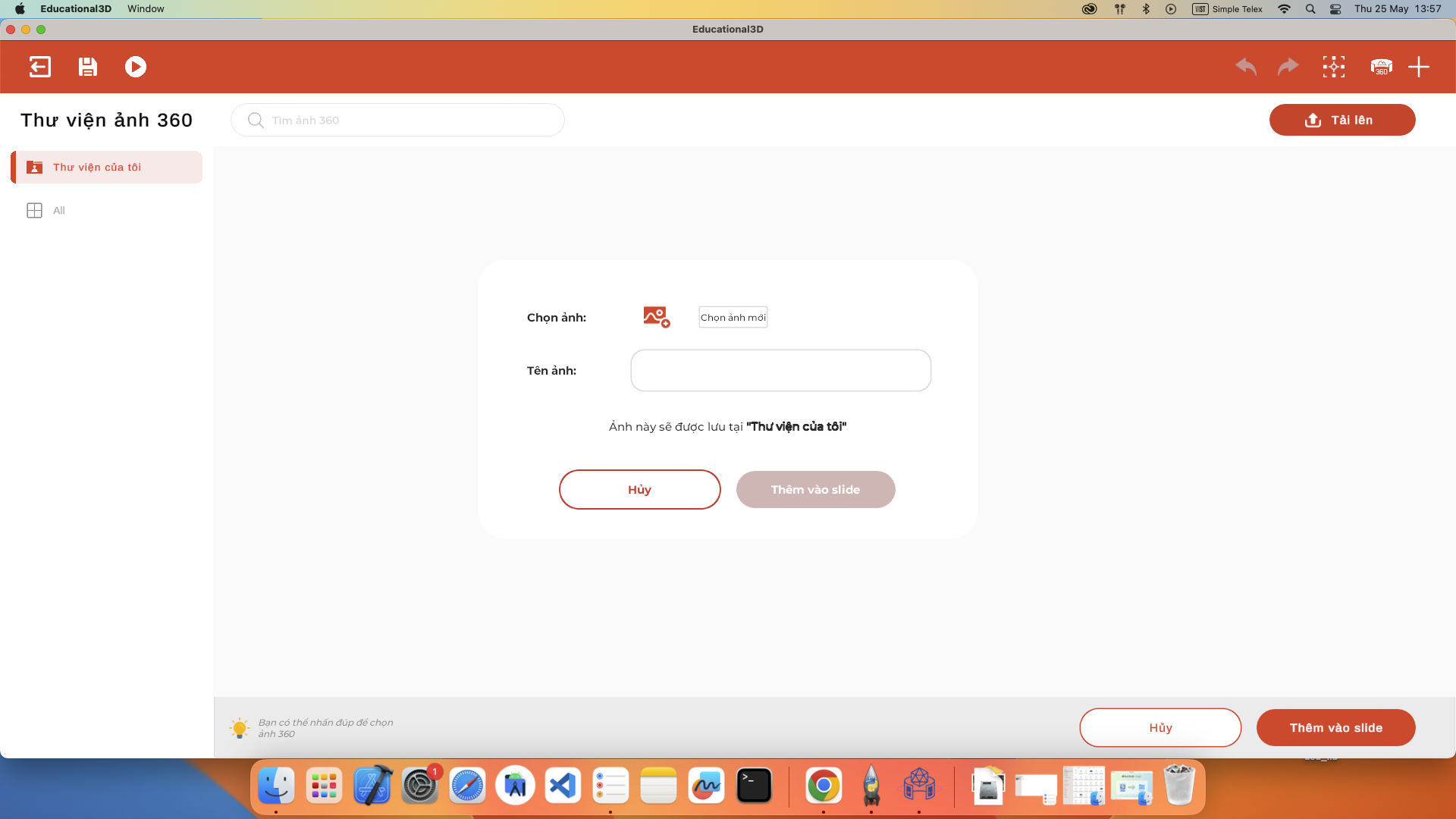Image resolution: width=1456 pixels, height=819 pixels.
Task: Open the 360 image icon in toolbar
Action: 1381,67
